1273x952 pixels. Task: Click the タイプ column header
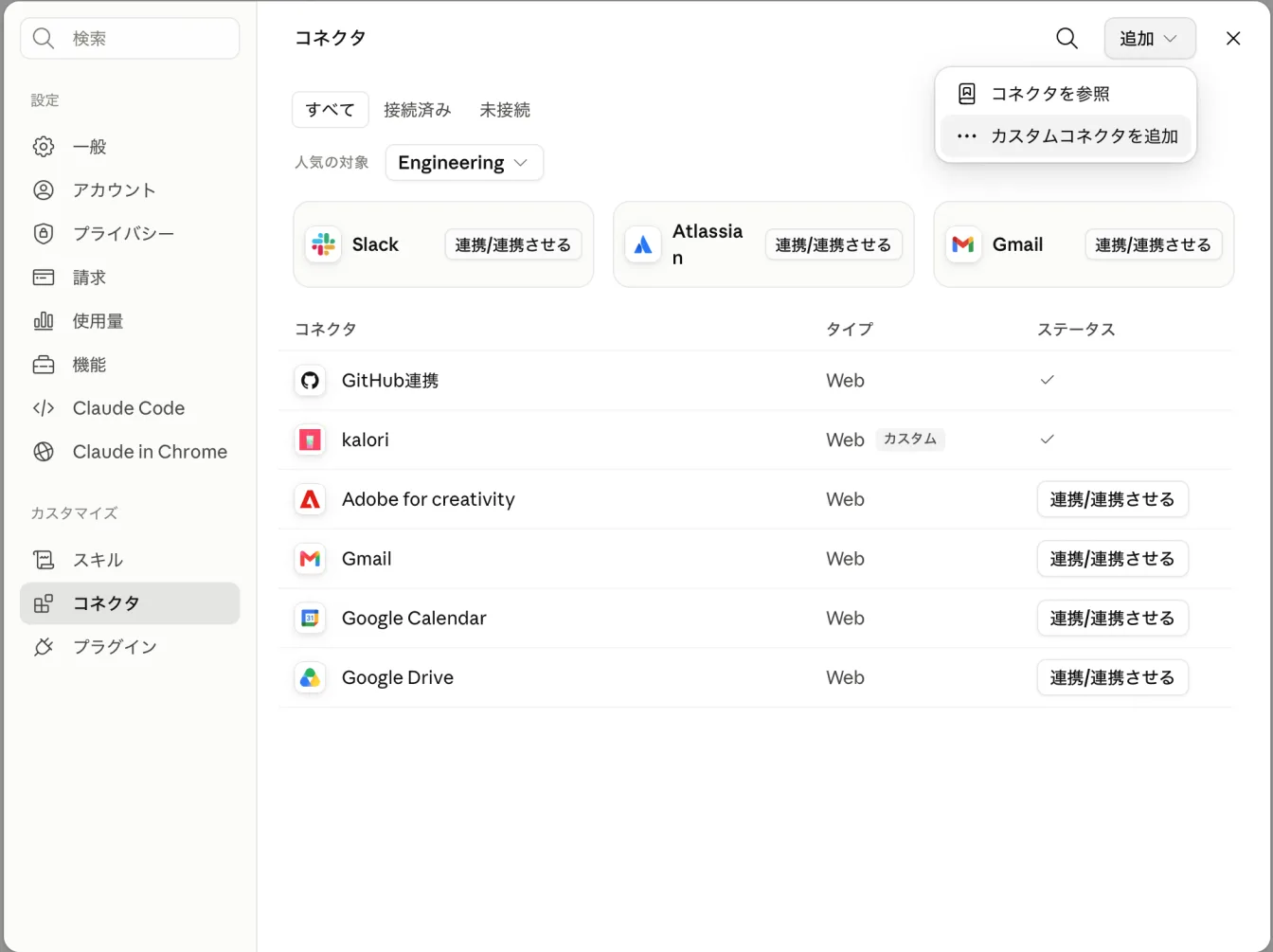pos(850,330)
